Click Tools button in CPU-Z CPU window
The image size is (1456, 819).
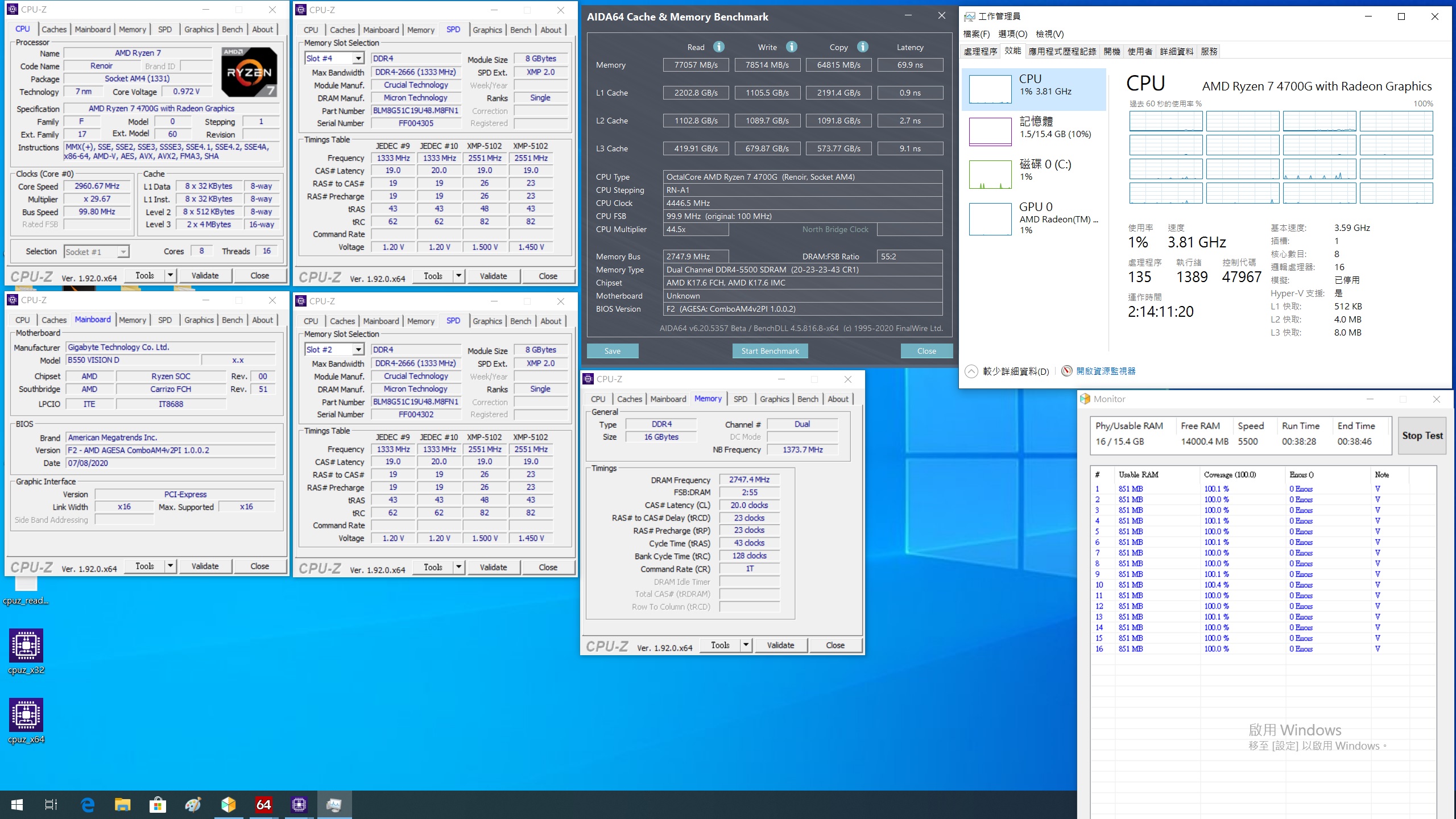(144, 276)
